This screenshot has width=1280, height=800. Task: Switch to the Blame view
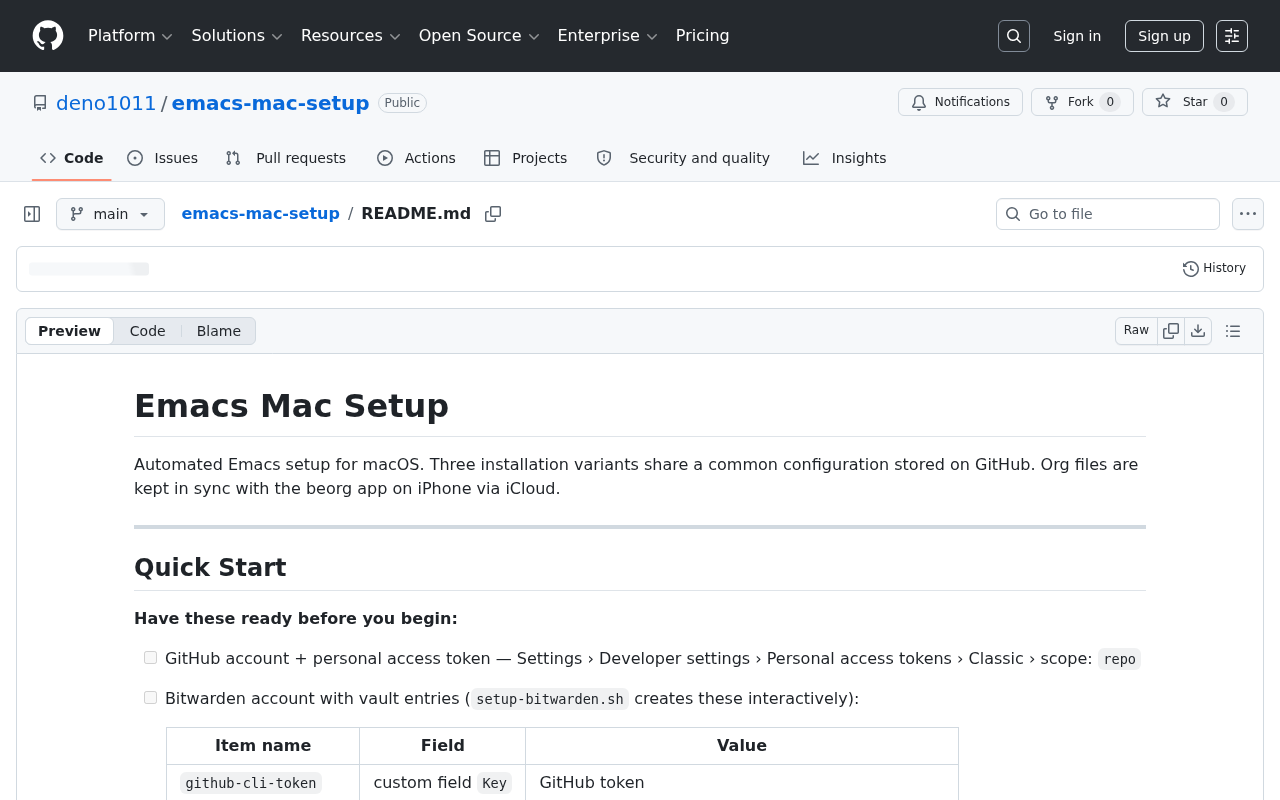click(219, 331)
